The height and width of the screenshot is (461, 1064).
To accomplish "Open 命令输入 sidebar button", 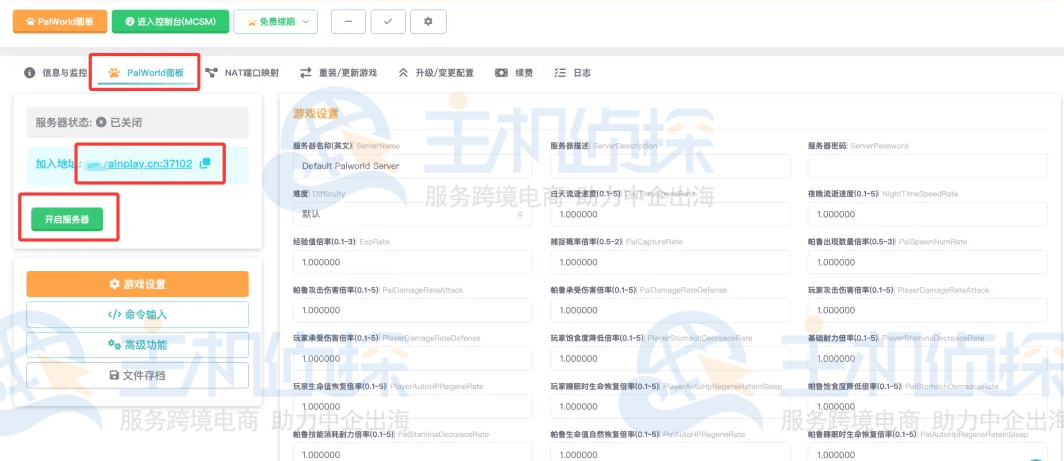I will point(138,314).
